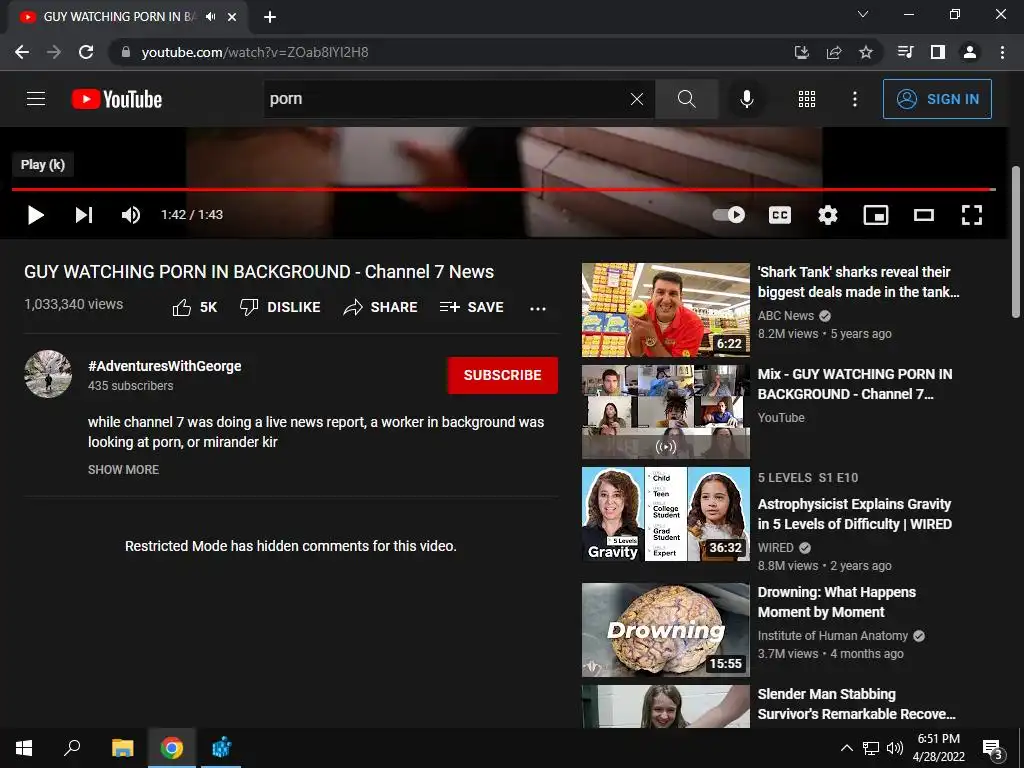Click DISLIKE on the video
Image resolution: width=1024 pixels, height=768 pixels.
pos(280,307)
